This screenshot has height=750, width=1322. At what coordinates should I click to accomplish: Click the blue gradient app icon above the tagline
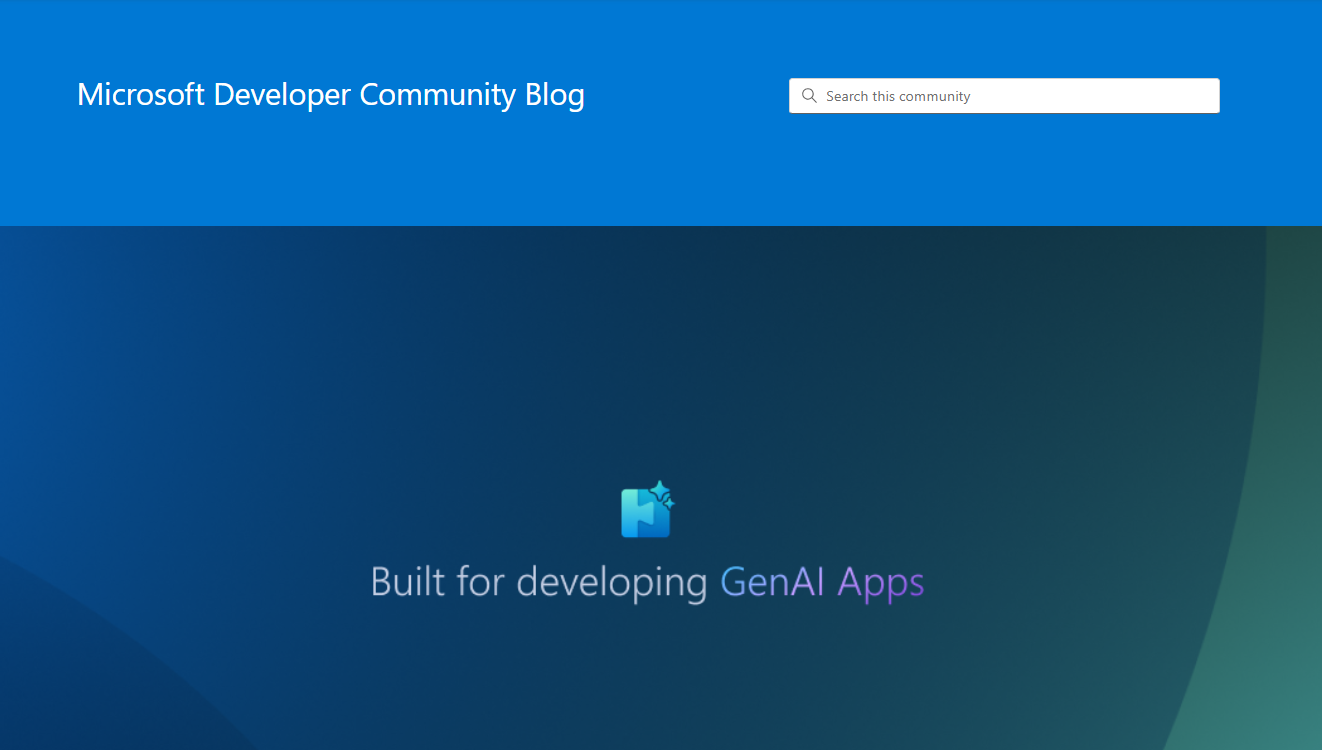click(645, 512)
